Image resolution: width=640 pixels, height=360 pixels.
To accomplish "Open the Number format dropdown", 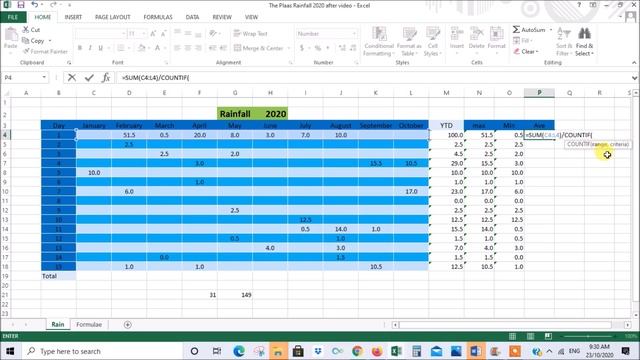I will (354, 34).
